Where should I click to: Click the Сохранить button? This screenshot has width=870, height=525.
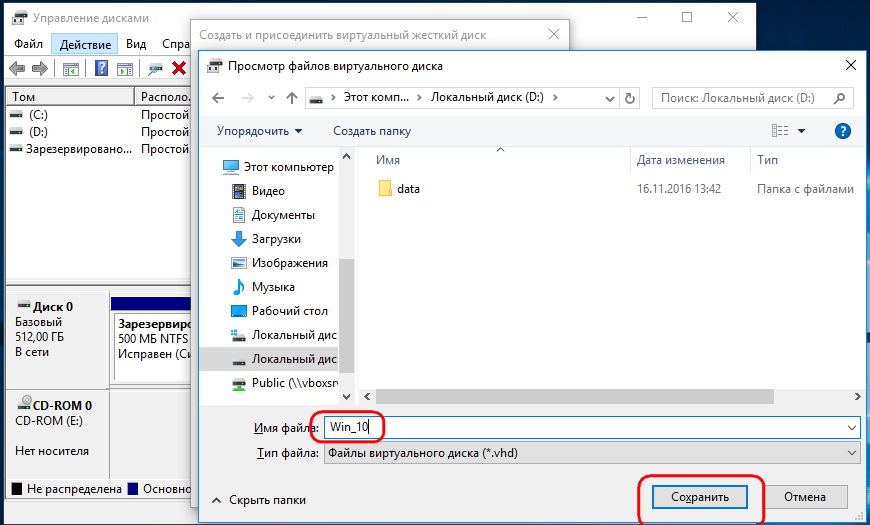pos(700,497)
